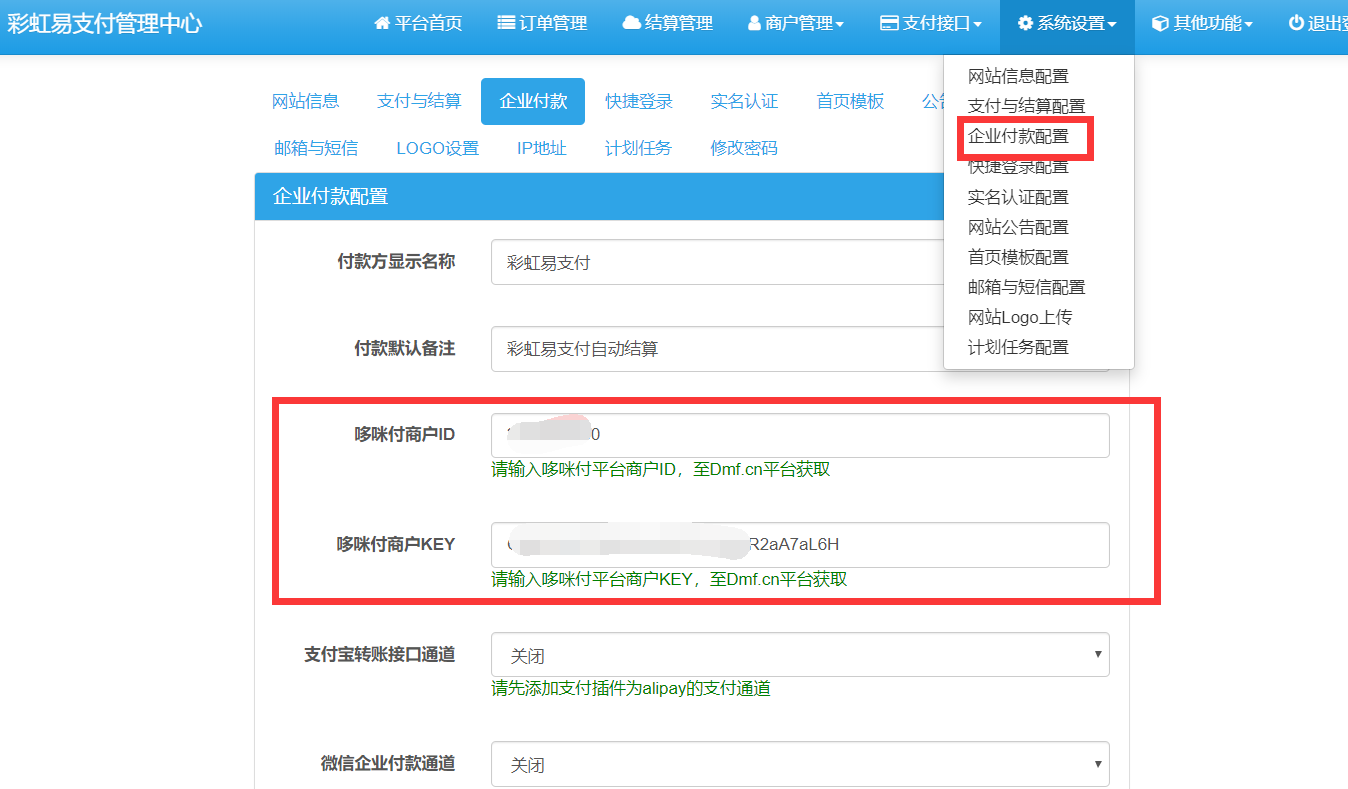Viewport: 1348px width, 789px height.
Task: Select the 实名认证 tab
Action: [744, 101]
